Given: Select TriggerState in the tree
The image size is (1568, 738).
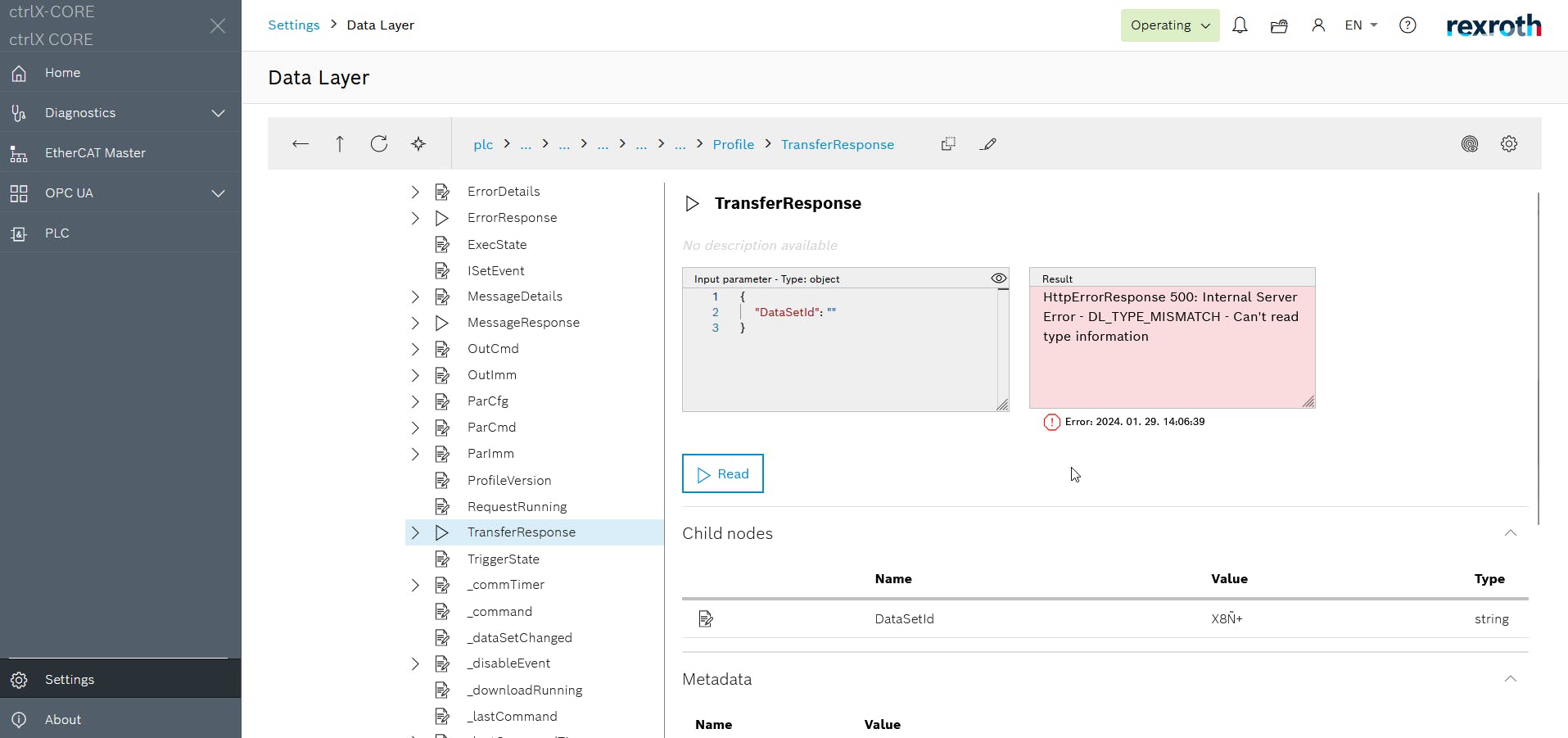Looking at the screenshot, I should pos(504,559).
